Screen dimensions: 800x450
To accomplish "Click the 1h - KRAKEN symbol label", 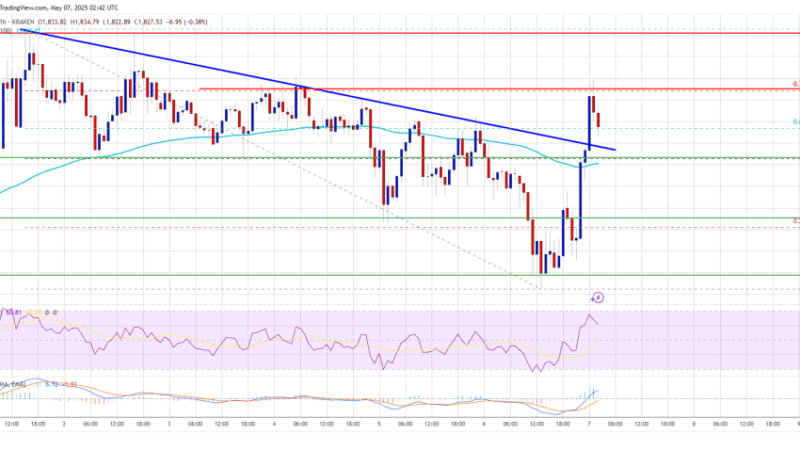I will (17, 22).
